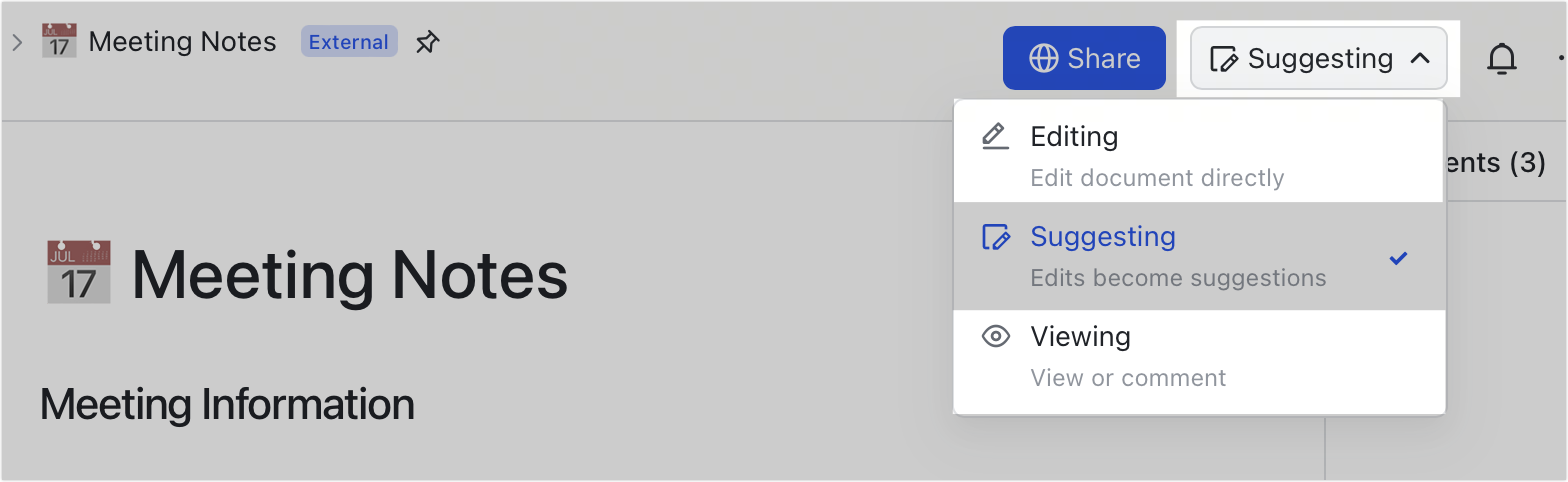Image resolution: width=1568 pixels, height=482 pixels.
Task: Click the edit-note icon in Suggesting button
Action: [x=1224, y=59]
